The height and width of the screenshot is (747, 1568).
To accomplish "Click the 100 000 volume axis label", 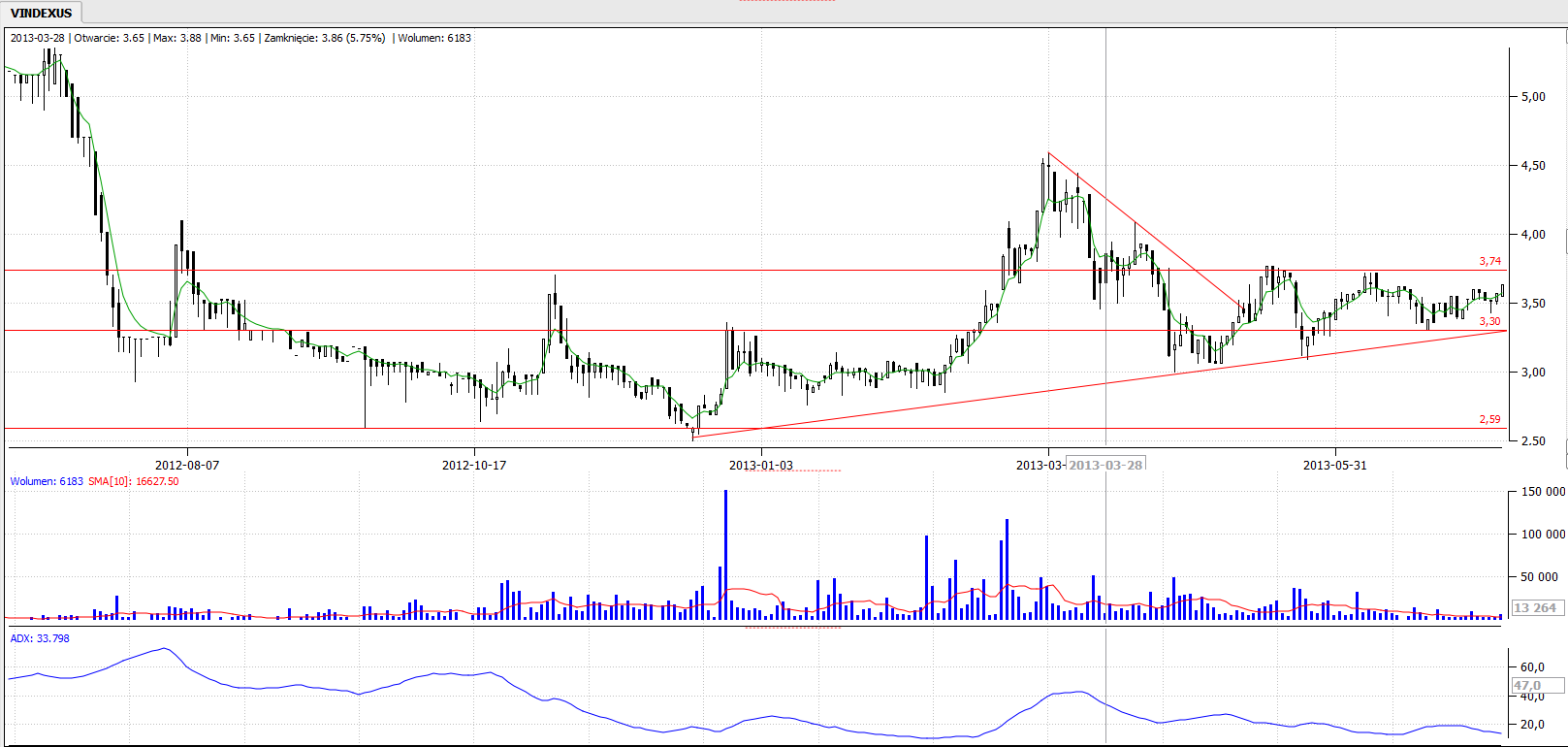I will [1543, 535].
